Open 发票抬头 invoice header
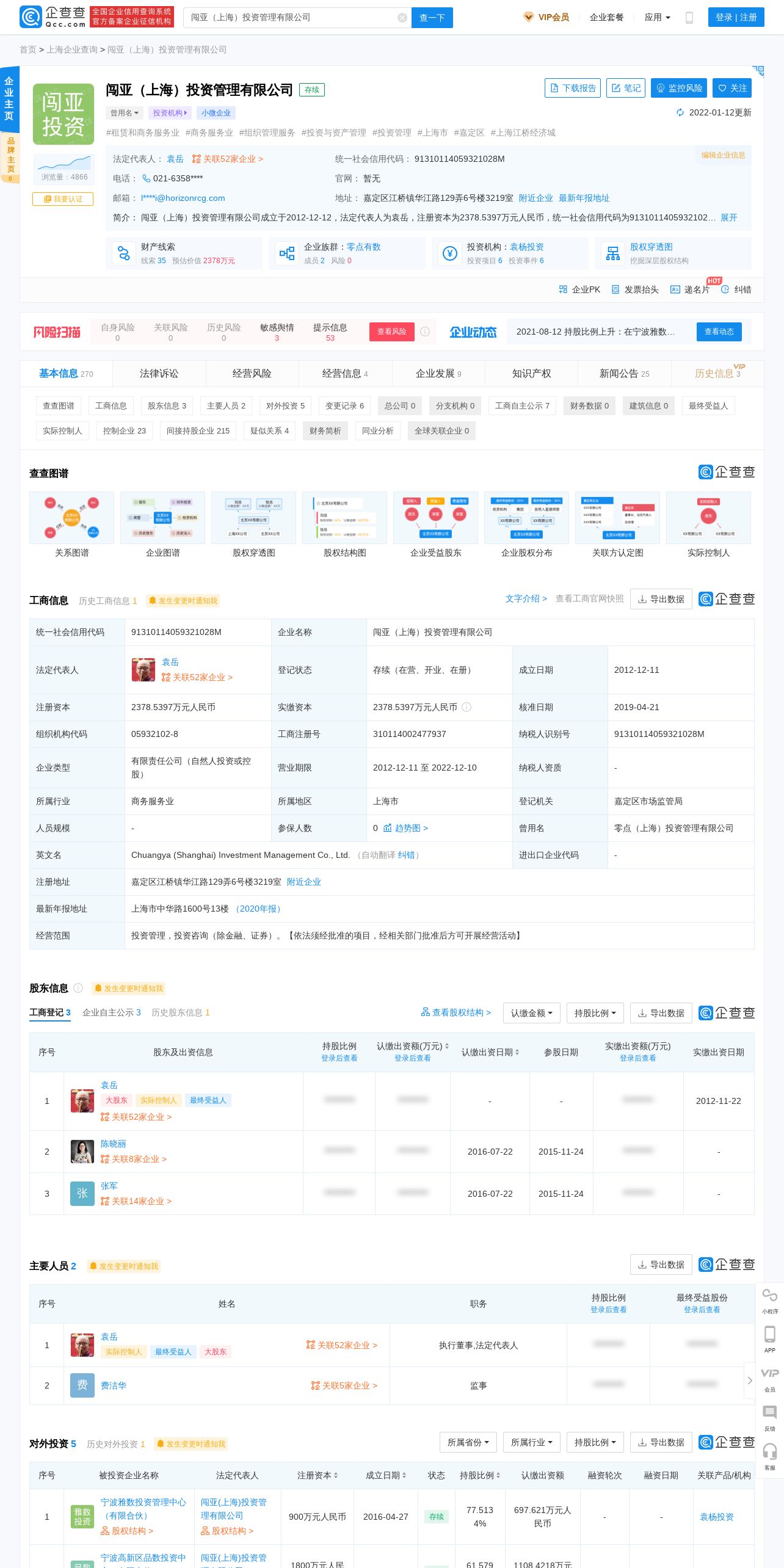The image size is (784, 1568). [x=635, y=289]
